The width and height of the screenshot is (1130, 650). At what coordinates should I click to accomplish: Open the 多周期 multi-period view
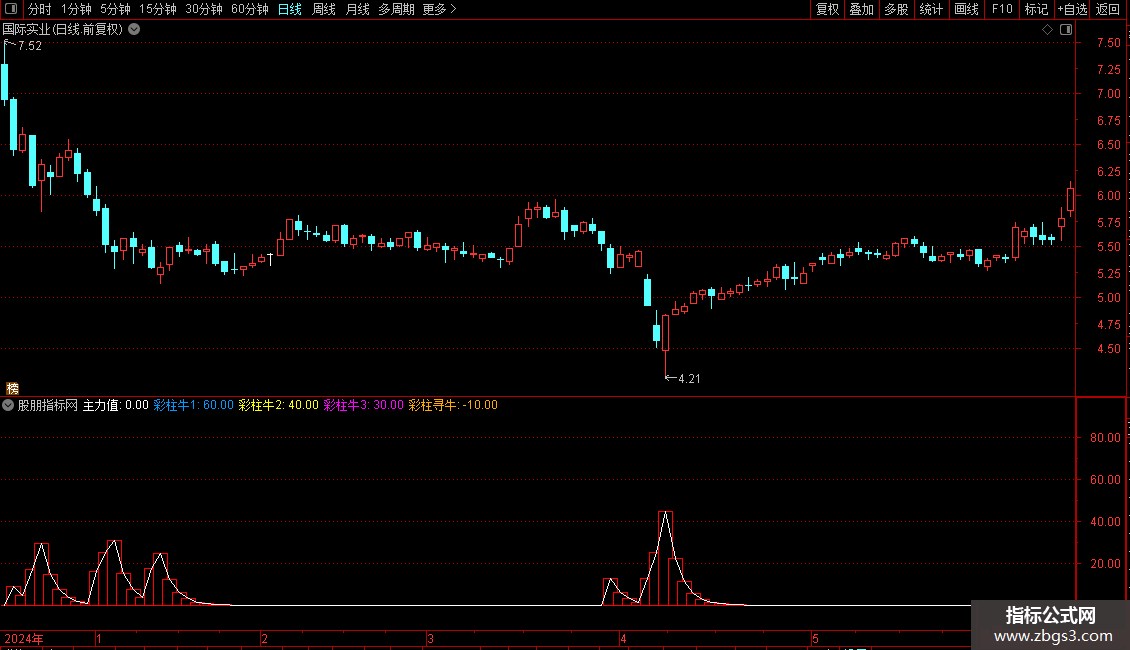click(396, 9)
